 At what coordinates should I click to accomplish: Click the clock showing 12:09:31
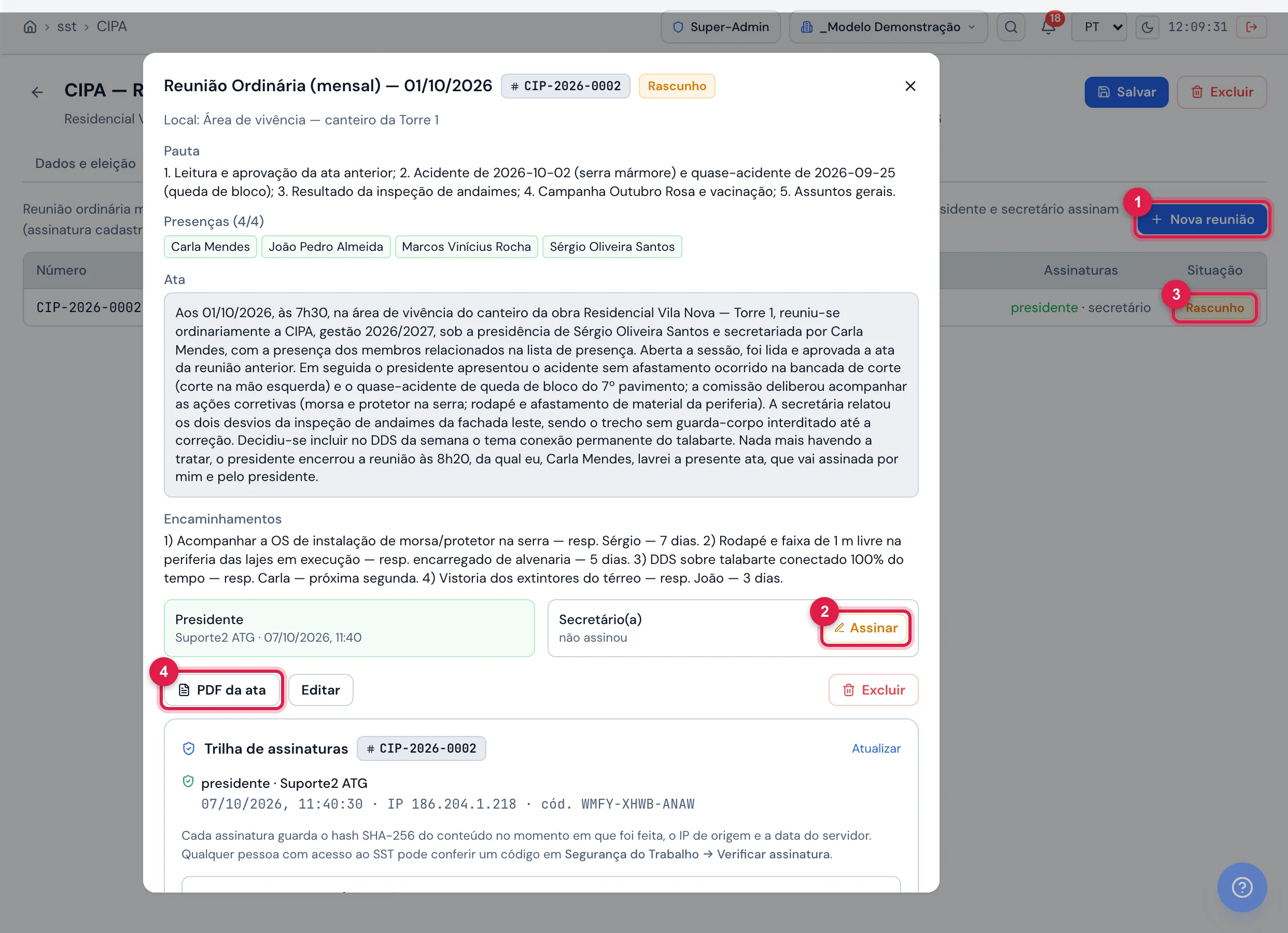(x=1197, y=26)
